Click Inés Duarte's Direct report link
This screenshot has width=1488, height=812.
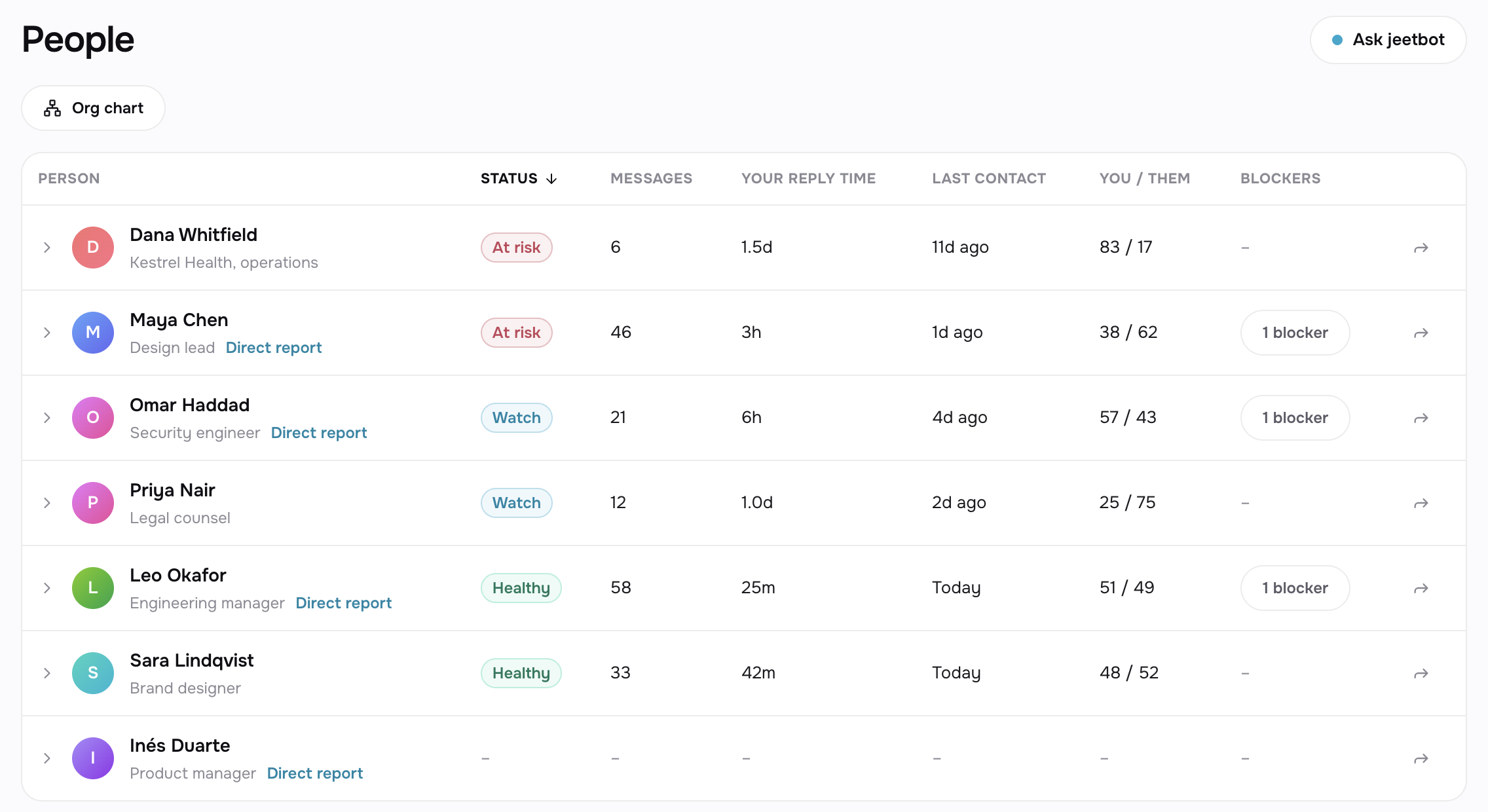point(315,773)
